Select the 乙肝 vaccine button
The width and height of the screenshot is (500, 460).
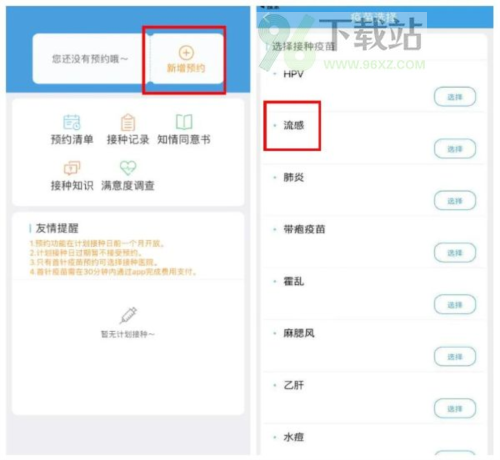455,409
